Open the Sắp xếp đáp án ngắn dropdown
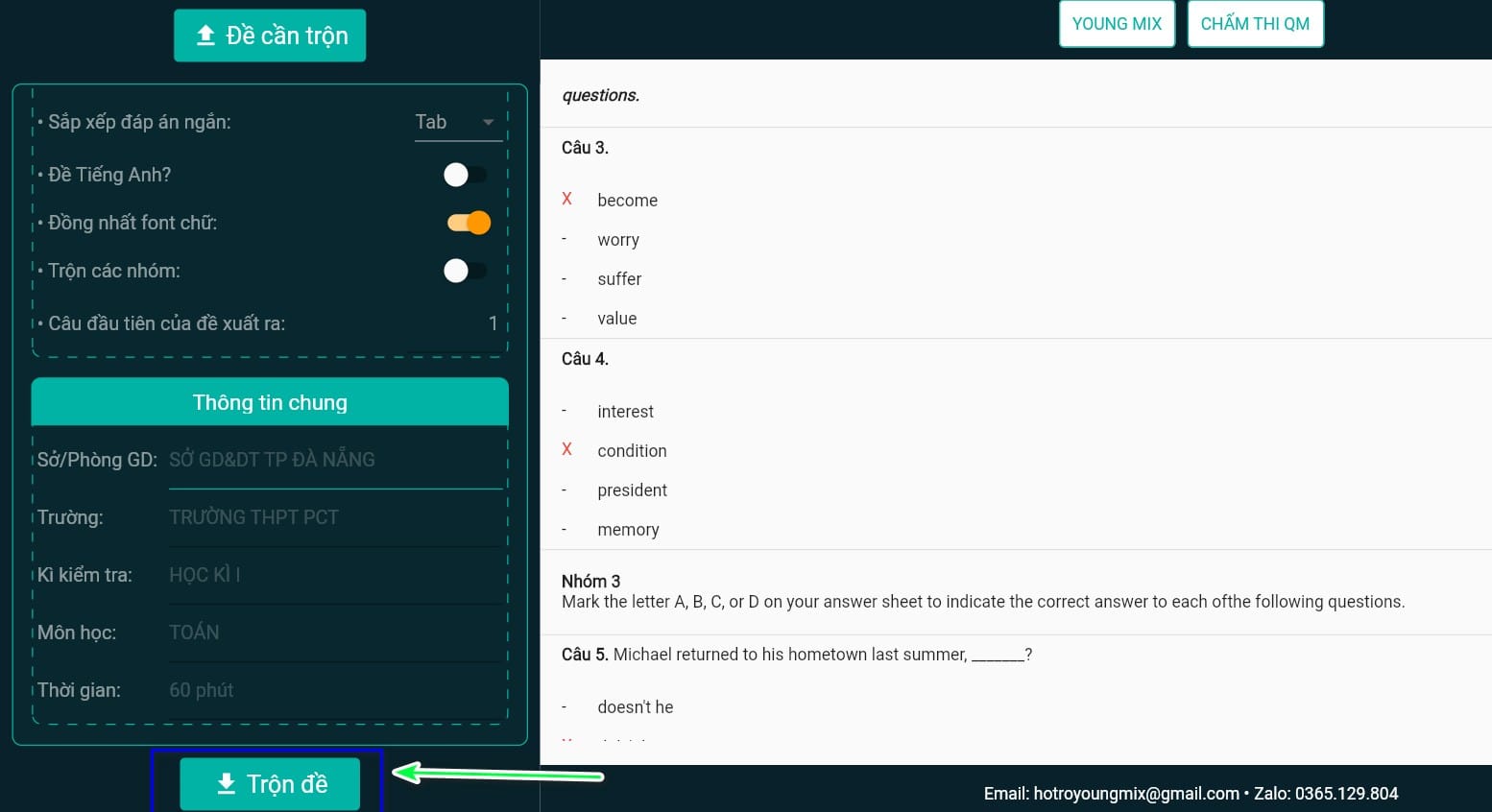The image size is (1492, 812). (x=458, y=122)
